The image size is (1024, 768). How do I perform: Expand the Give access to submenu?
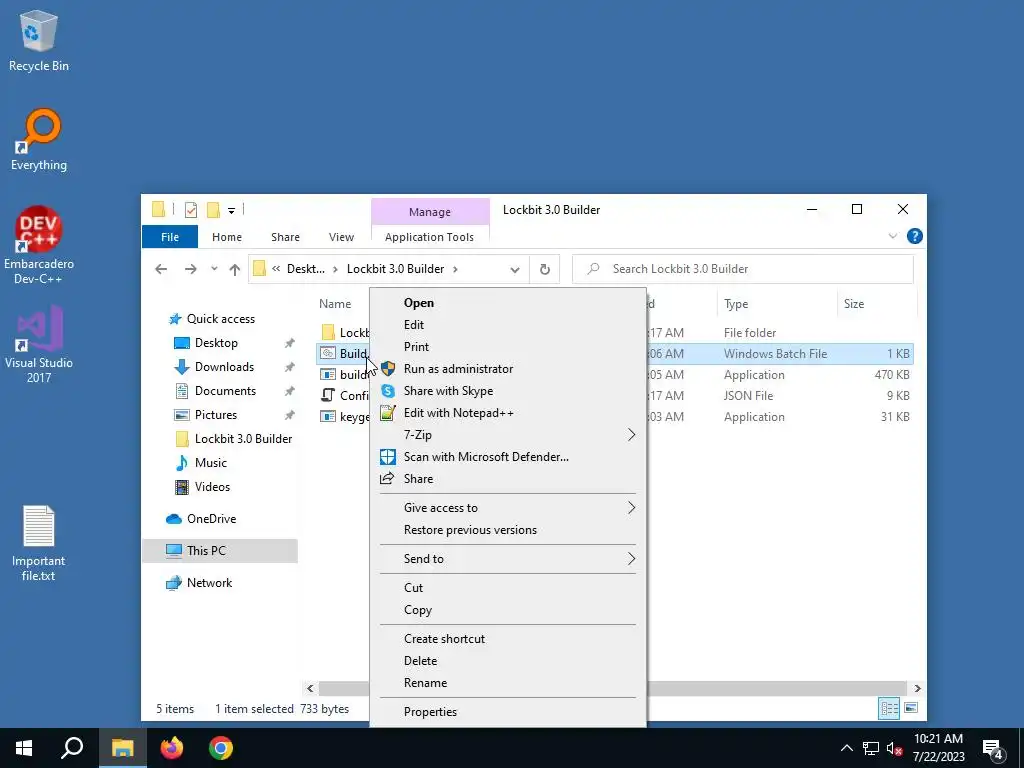coord(508,508)
